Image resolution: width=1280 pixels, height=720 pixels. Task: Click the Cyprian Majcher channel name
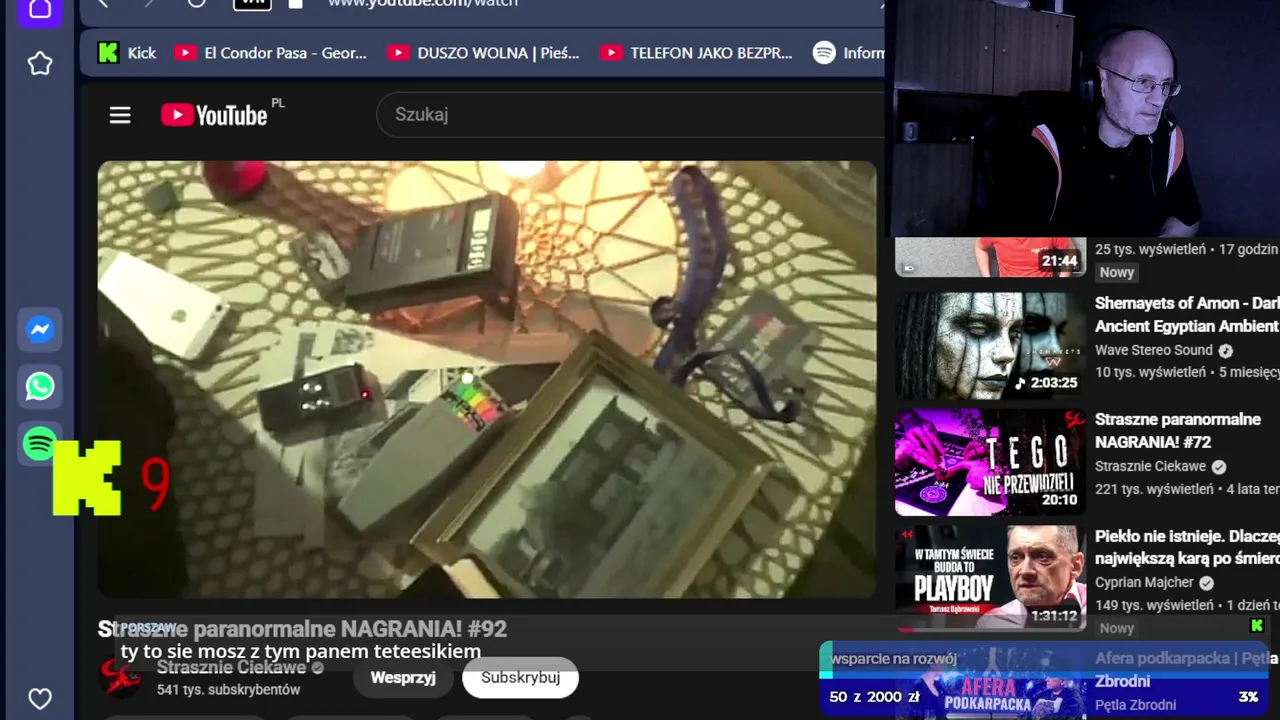coord(1144,582)
